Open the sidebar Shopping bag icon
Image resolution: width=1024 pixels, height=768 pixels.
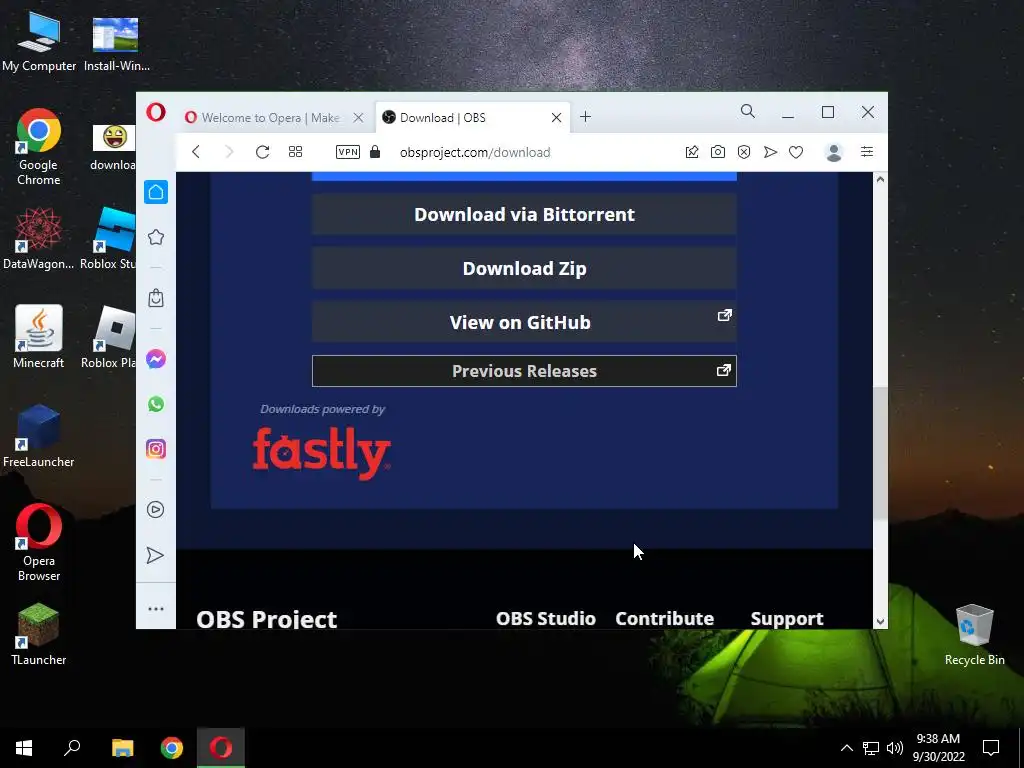click(x=155, y=298)
